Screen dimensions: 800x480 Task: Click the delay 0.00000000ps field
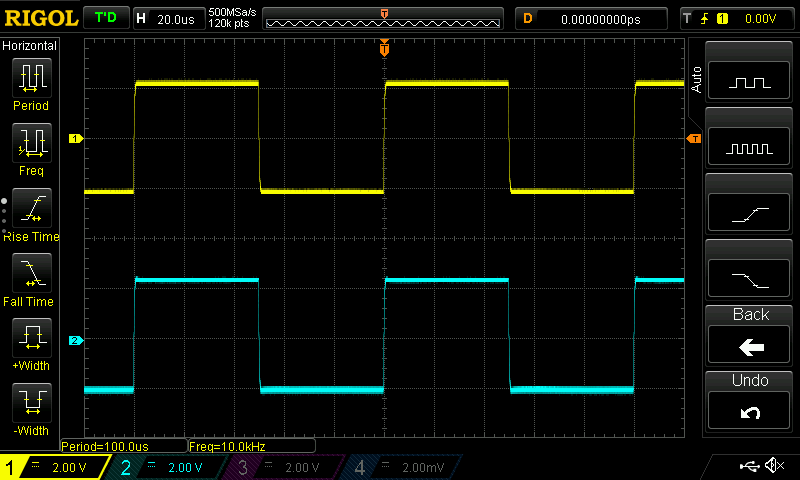click(x=591, y=19)
